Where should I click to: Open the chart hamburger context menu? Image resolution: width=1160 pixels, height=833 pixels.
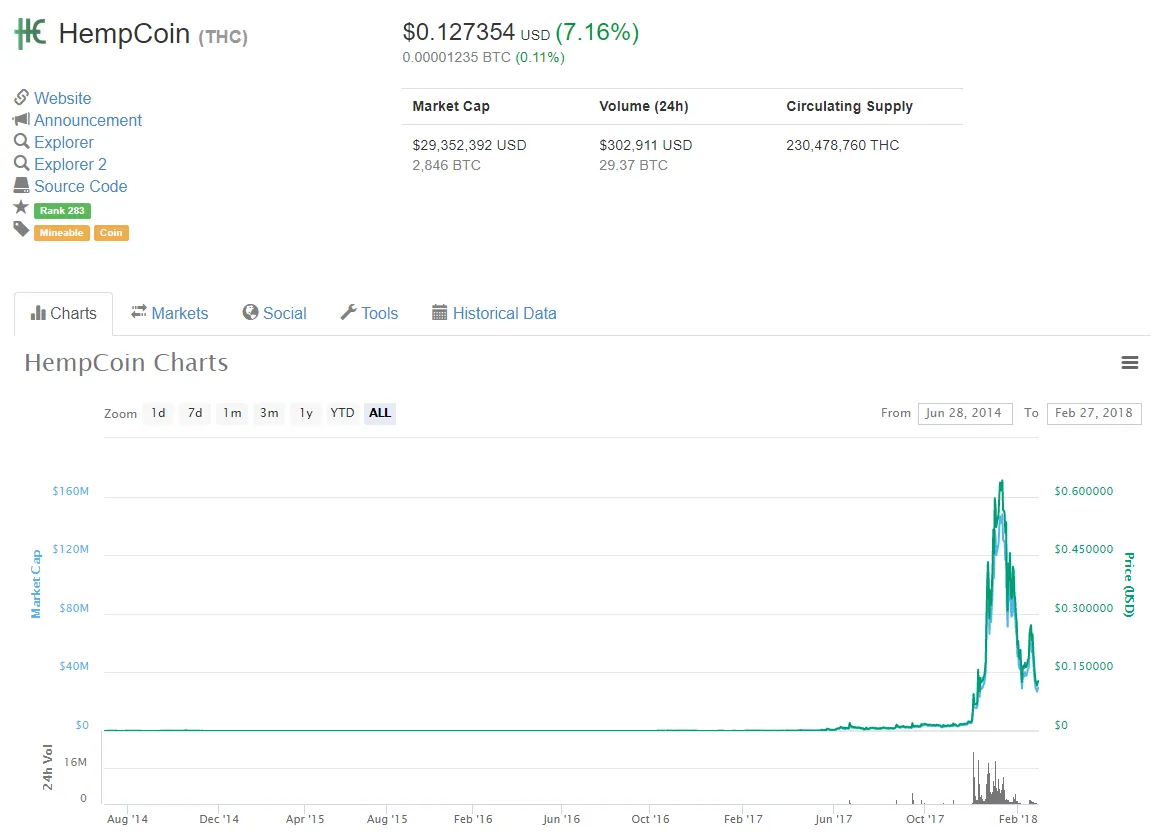[x=1130, y=362]
